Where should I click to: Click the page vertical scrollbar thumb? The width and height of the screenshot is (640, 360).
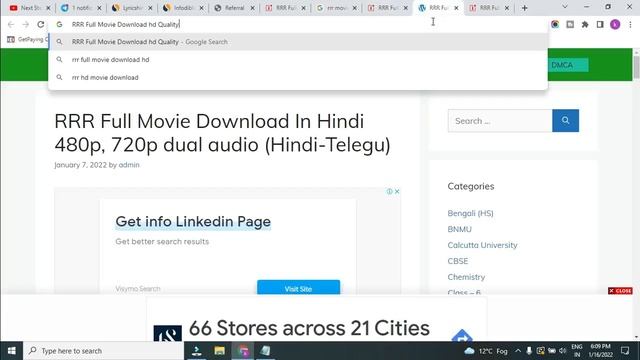636,67
